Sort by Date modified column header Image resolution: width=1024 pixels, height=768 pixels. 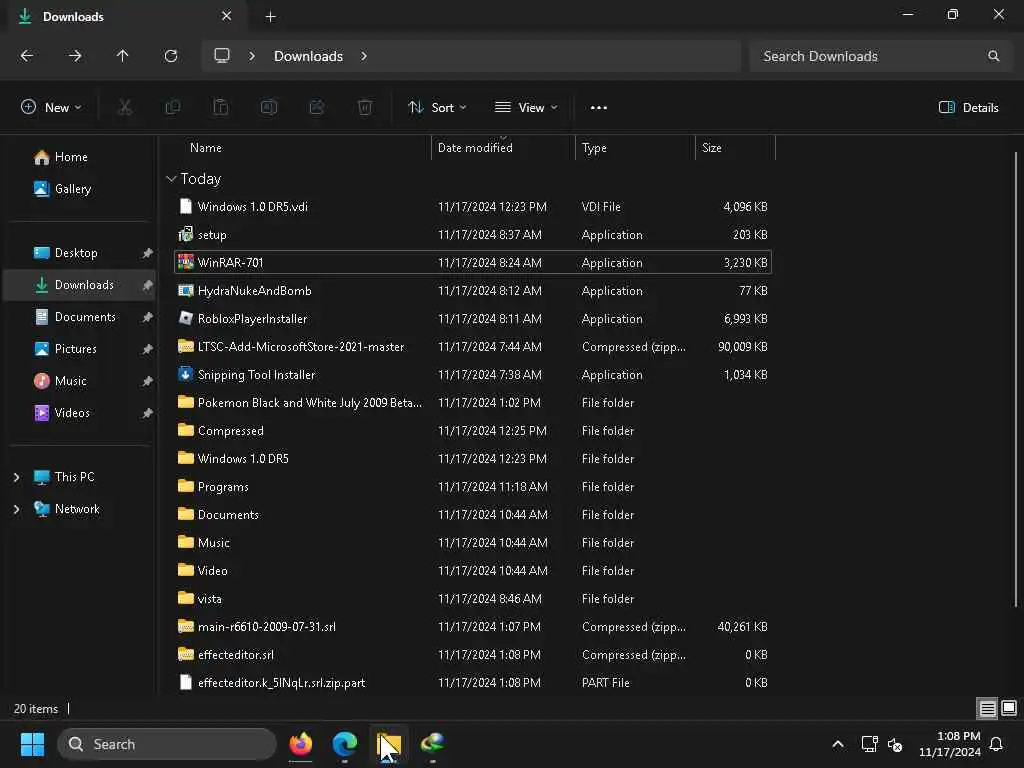click(x=503, y=148)
